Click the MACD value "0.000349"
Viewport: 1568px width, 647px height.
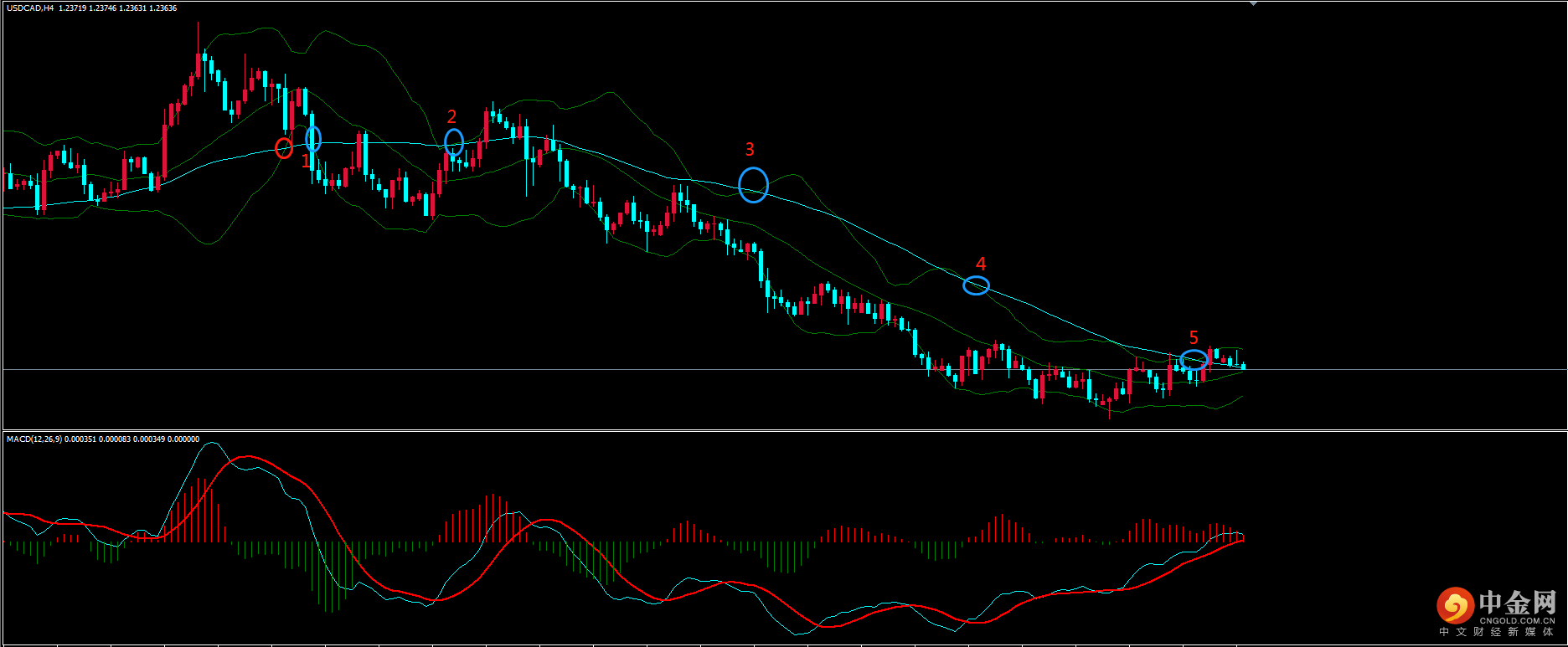tap(149, 439)
